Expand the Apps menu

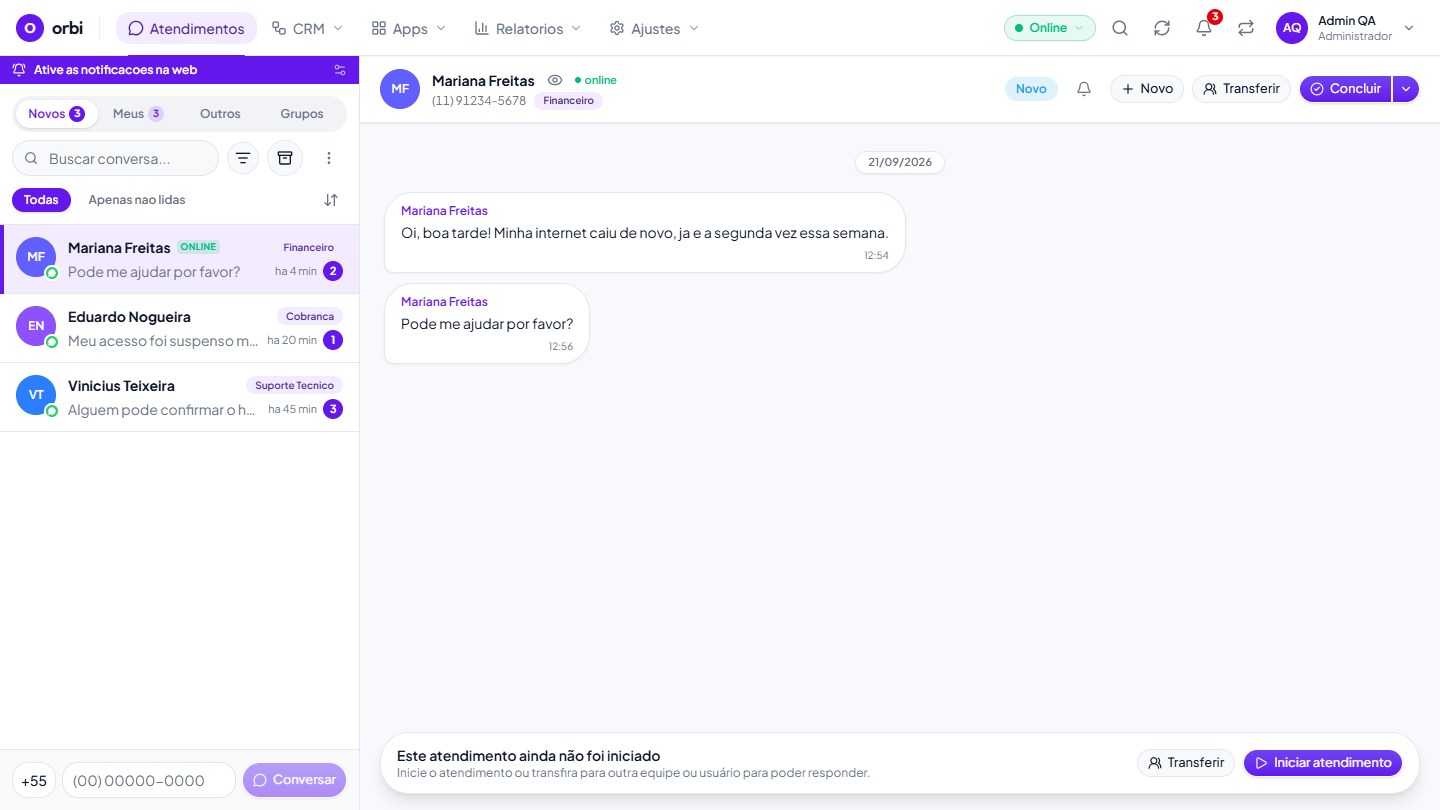point(408,28)
